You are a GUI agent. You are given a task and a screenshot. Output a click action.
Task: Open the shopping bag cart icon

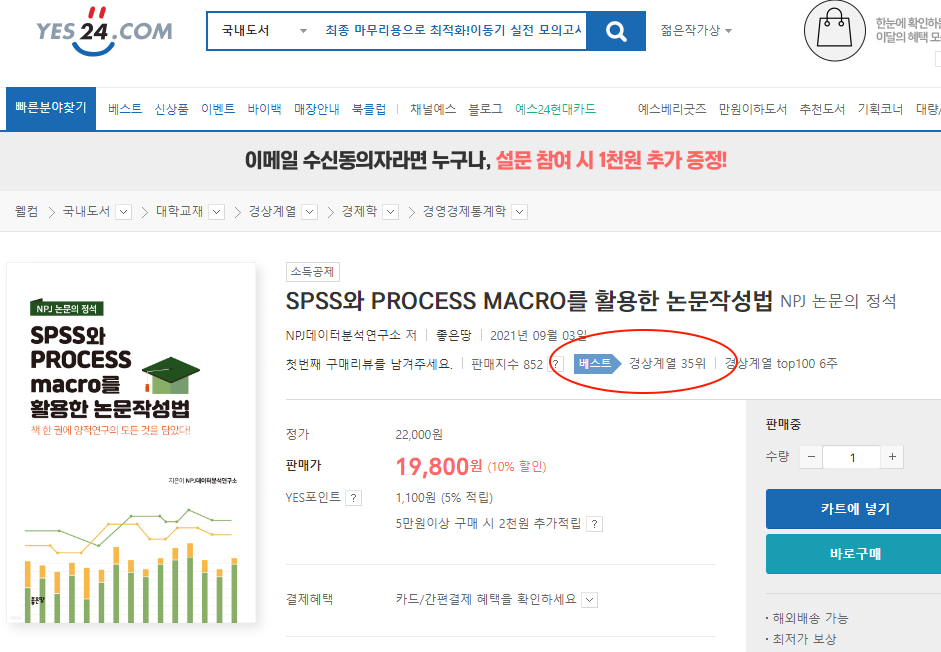click(x=834, y=31)
